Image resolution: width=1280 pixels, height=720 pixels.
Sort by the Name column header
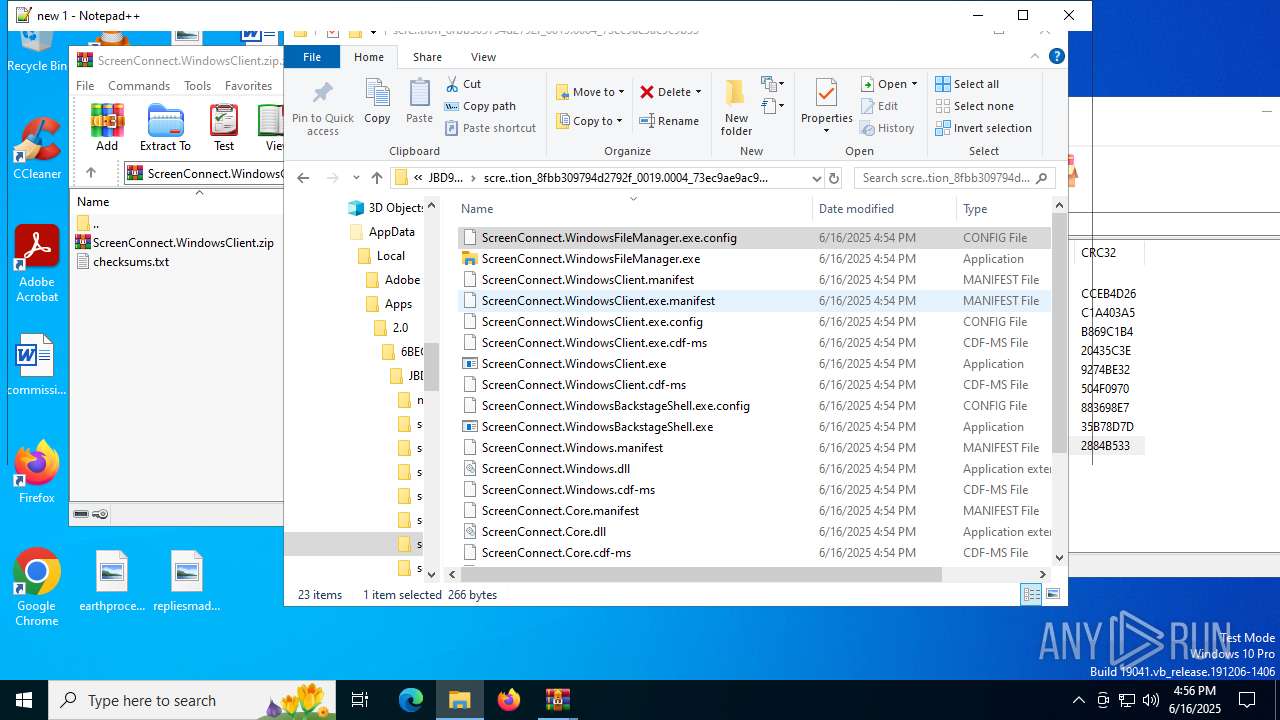point(477,209)
